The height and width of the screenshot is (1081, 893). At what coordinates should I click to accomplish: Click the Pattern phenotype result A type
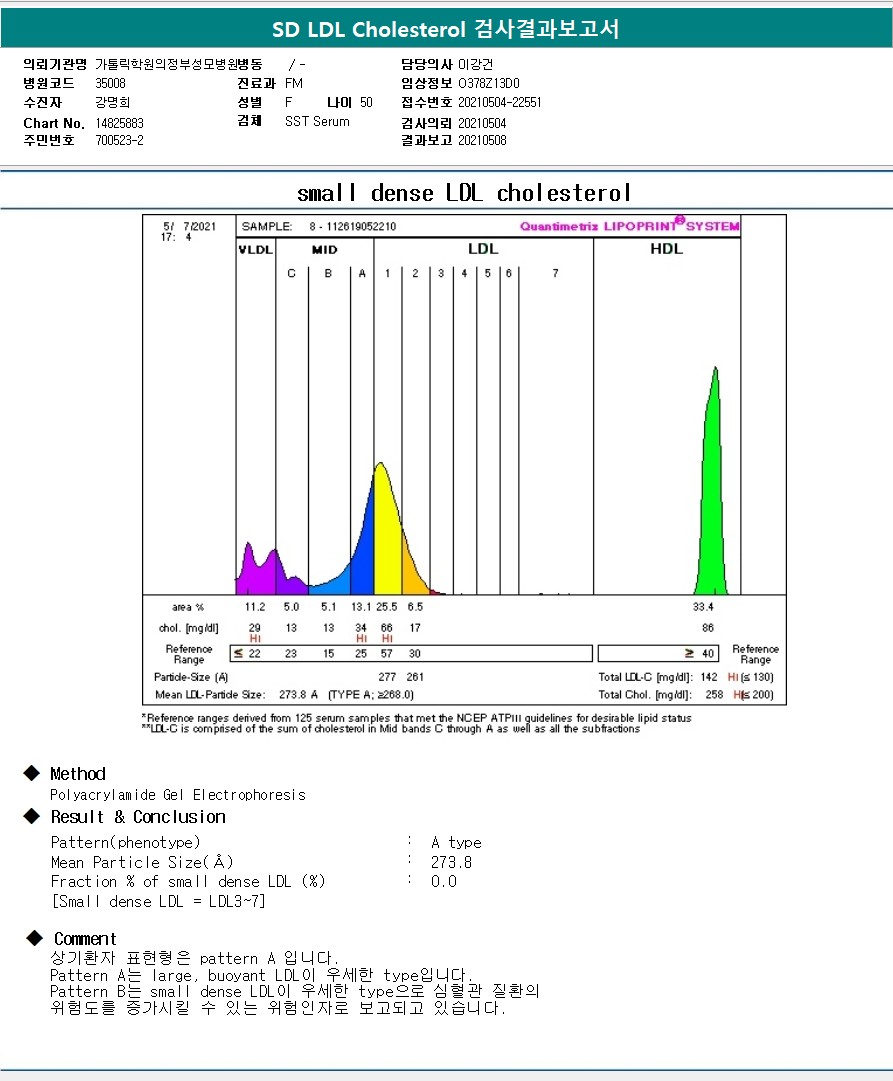point(456,842)
